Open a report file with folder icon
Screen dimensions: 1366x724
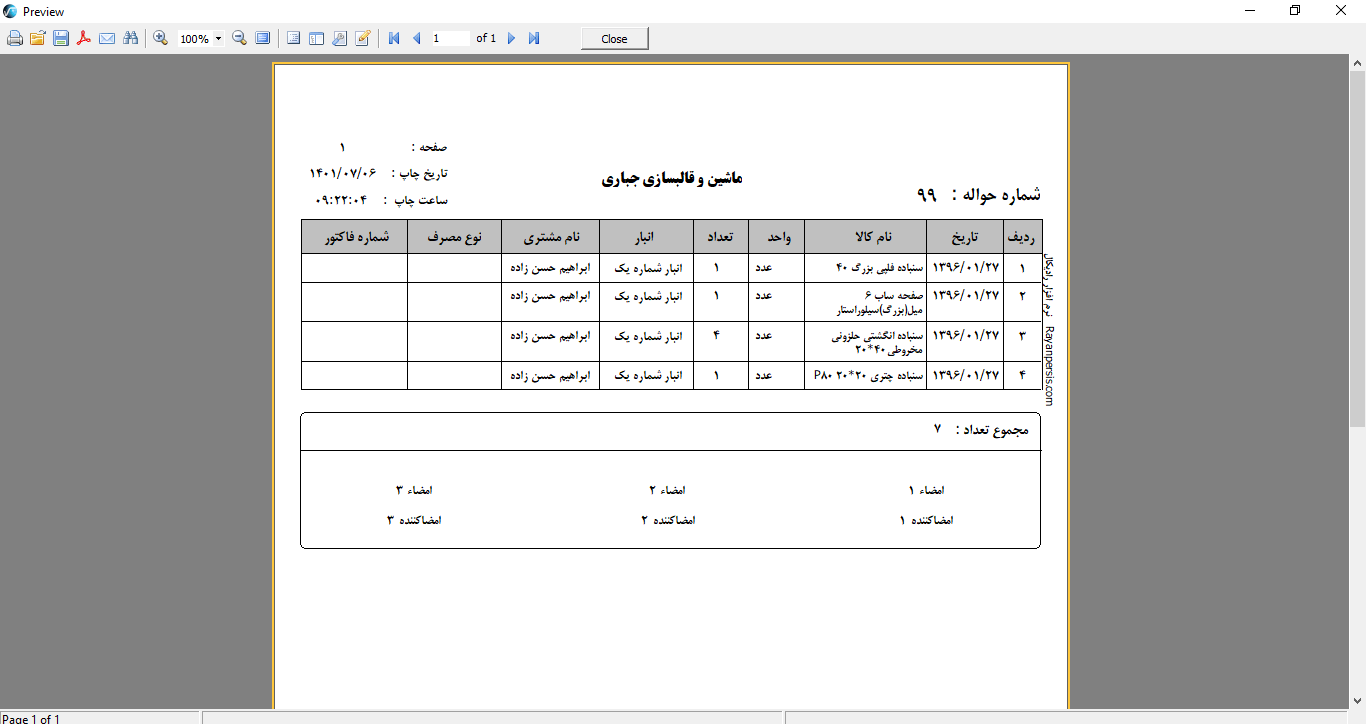pyautogui.click(x=37, y=38)
